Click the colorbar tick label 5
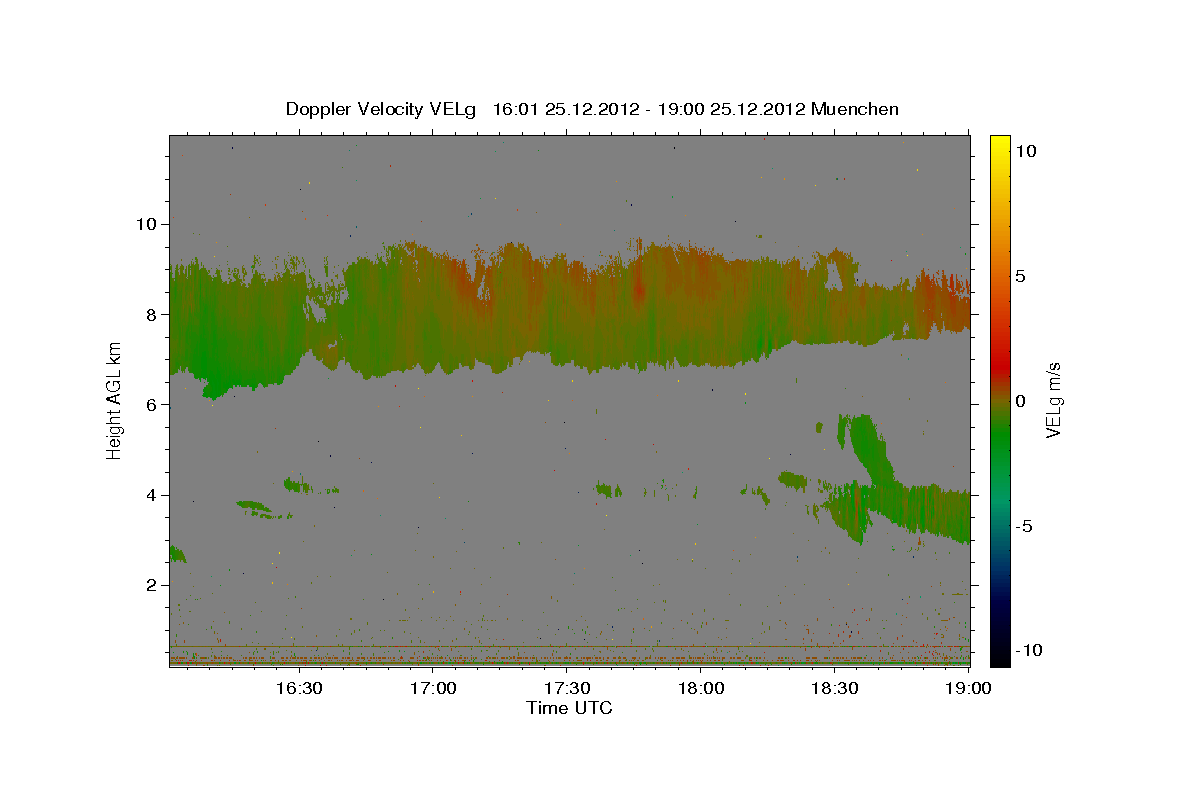 point(1021,276)
